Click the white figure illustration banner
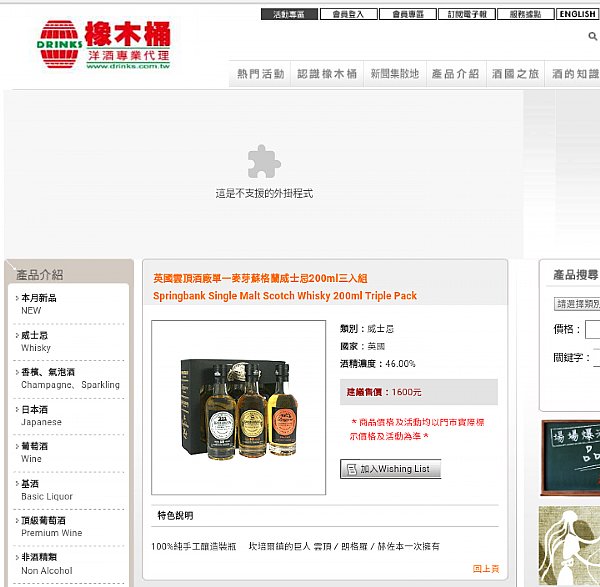The image size is (600, 587). click(x=569, y=546)
